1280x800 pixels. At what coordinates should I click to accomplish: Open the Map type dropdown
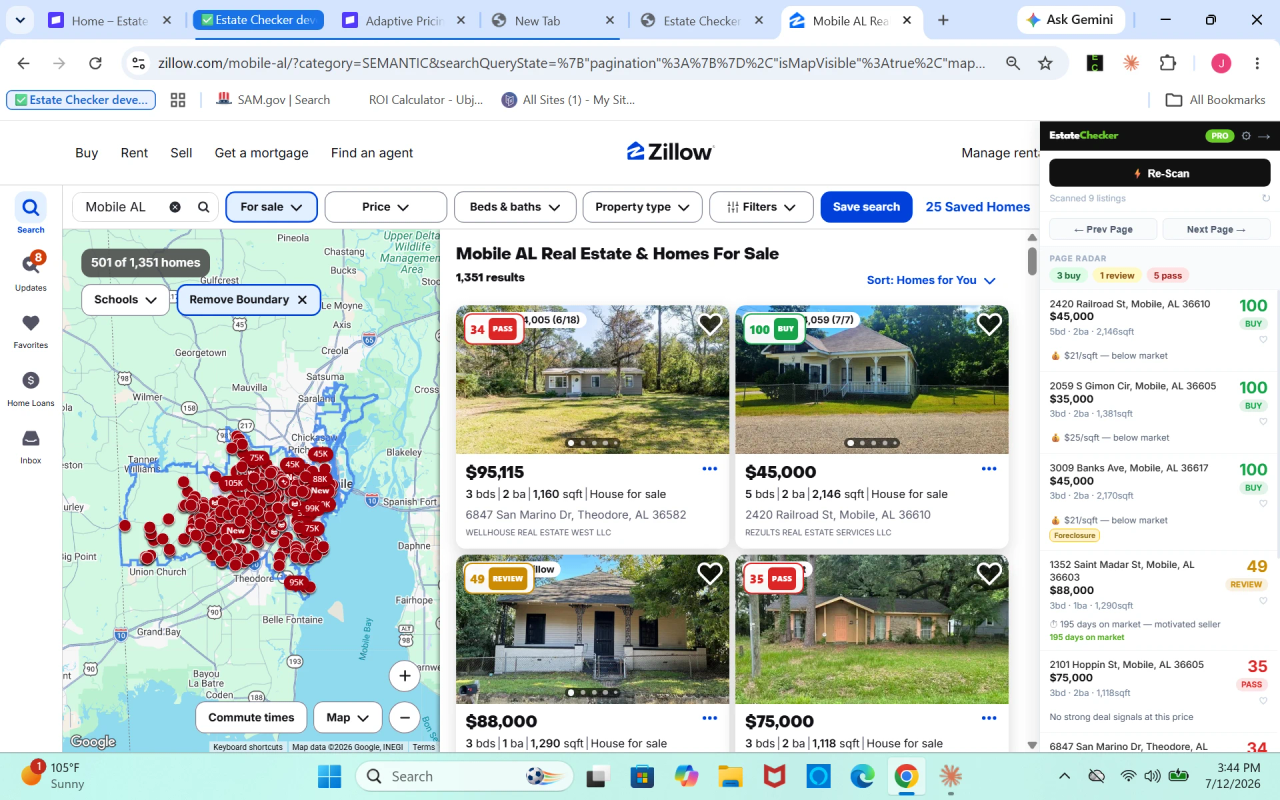point(348,717)
